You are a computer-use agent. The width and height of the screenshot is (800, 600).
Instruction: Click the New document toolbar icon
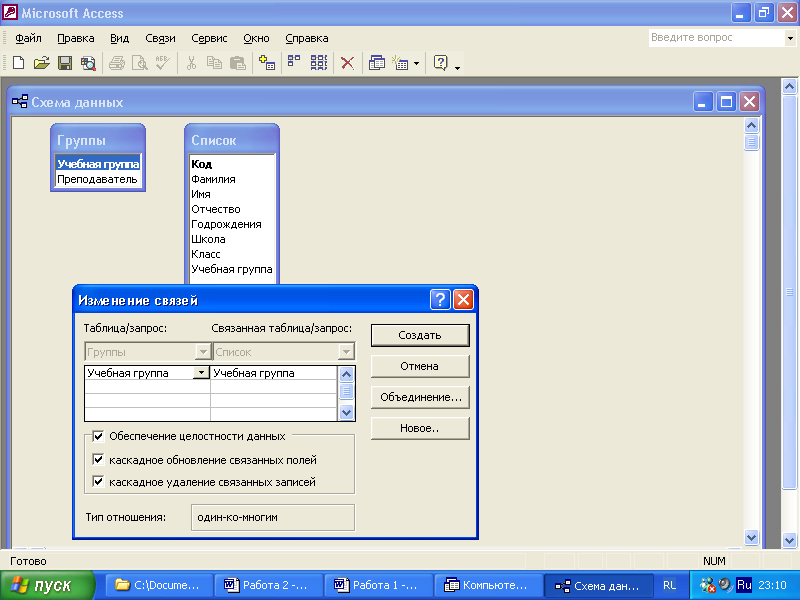coord(18,63)
